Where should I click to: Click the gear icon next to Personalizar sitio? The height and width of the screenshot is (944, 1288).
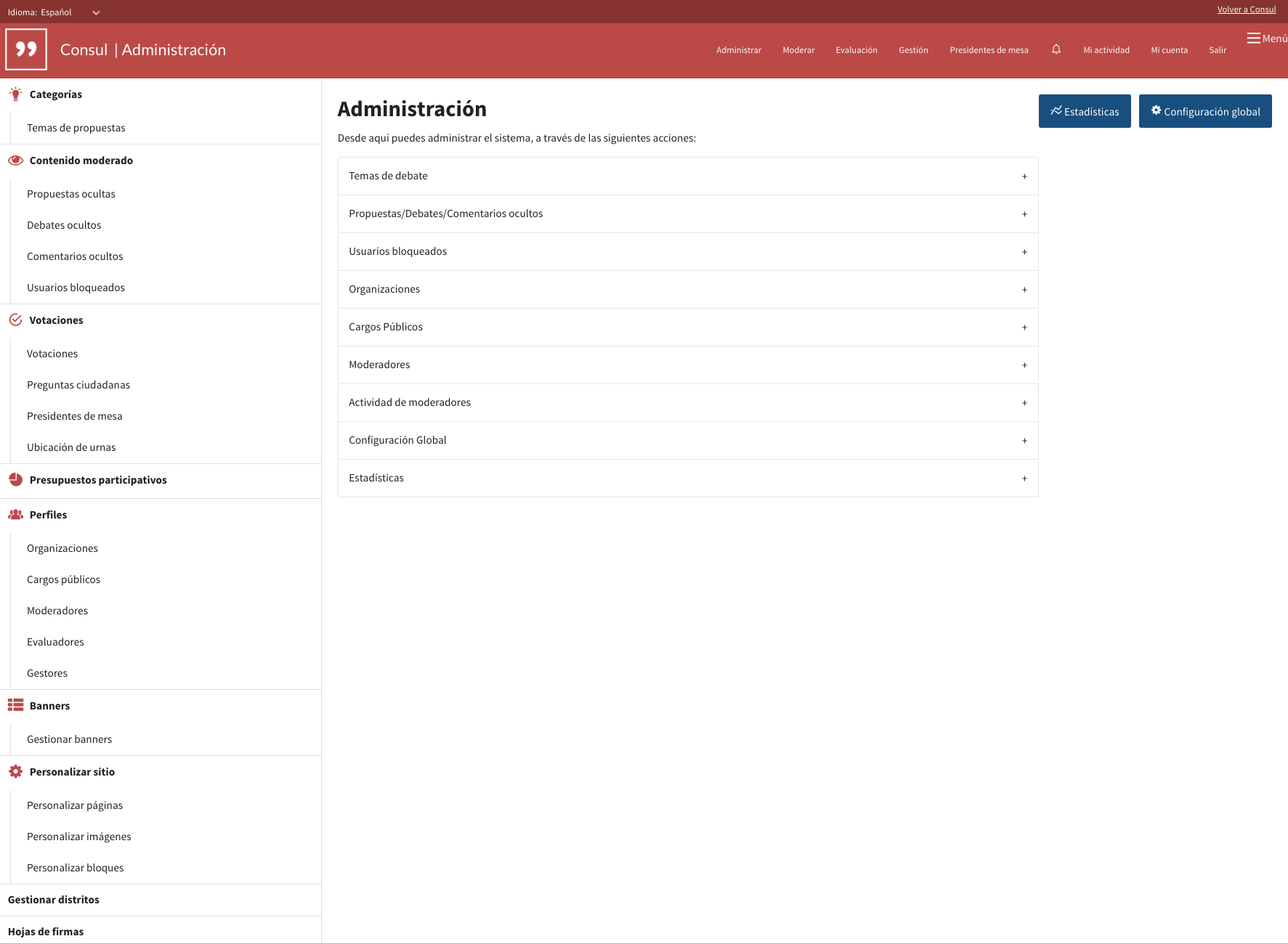[15, 771]
